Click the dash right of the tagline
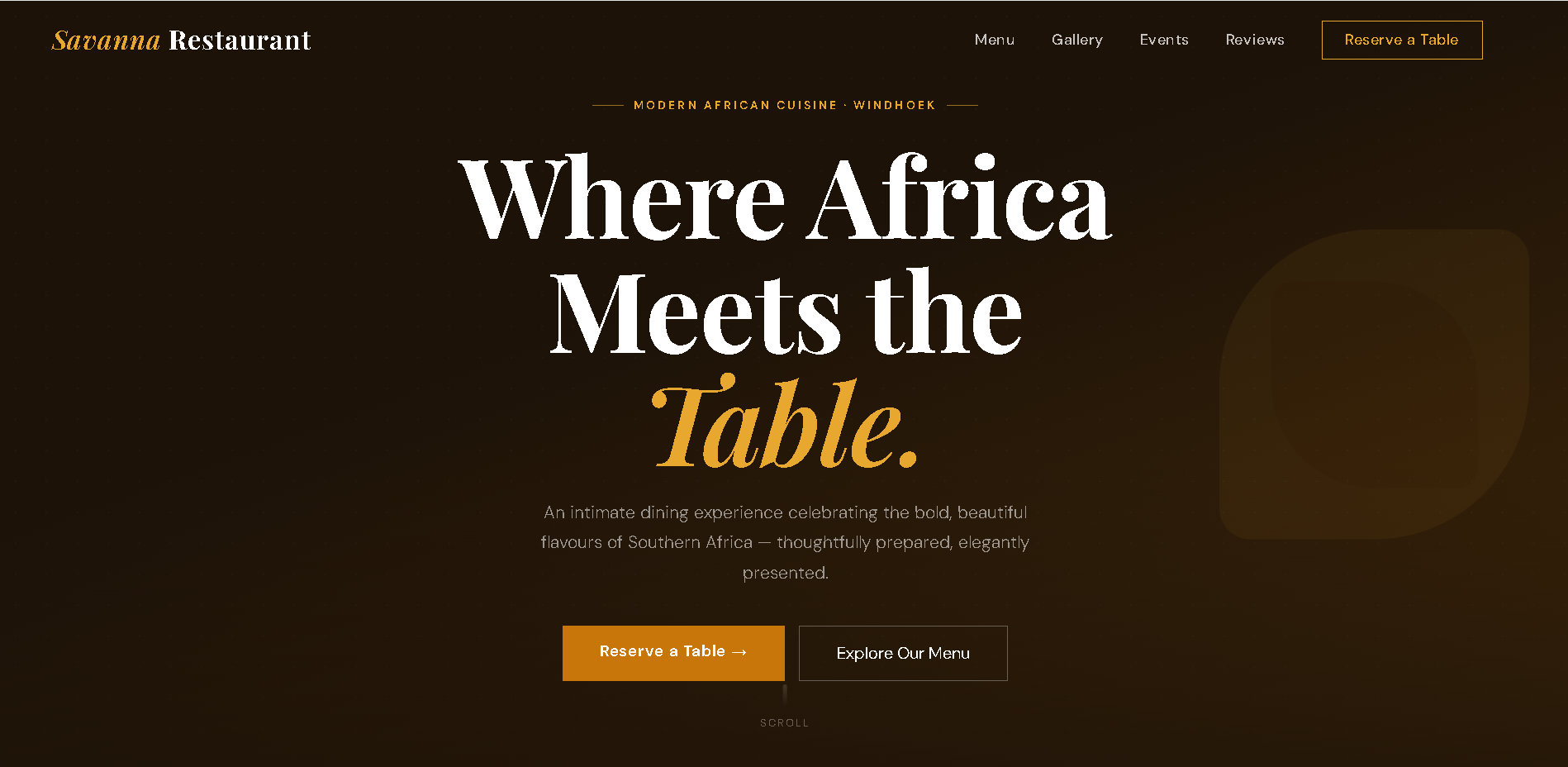This screenshot has width=1568, height=767. [x=962, y=105]
